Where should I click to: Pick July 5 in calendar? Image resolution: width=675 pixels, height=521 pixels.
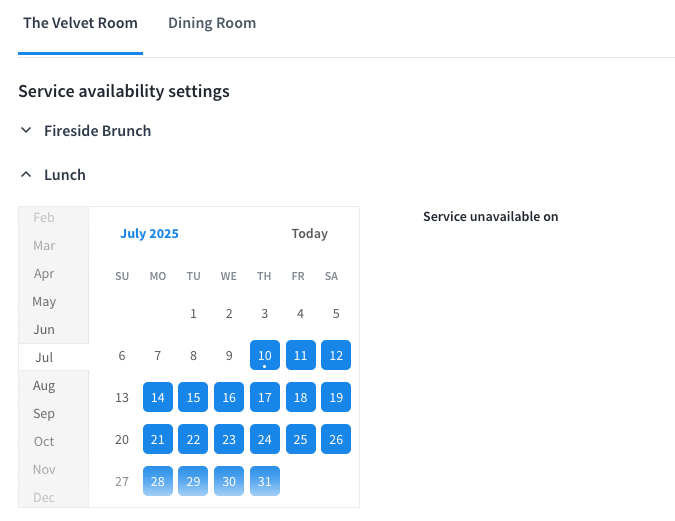[x=336, y=313]
